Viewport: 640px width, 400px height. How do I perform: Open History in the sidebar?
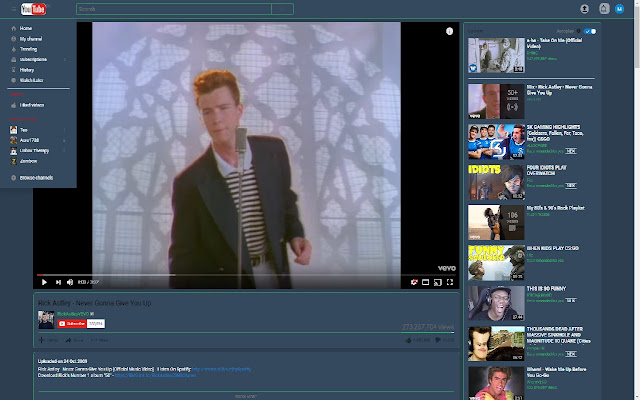tap(27, 70)
